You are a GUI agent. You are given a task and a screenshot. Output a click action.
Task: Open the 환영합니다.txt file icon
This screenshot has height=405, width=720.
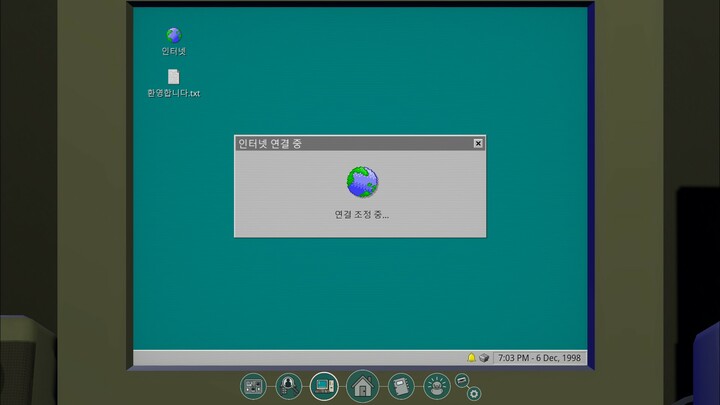click(173, 77)
